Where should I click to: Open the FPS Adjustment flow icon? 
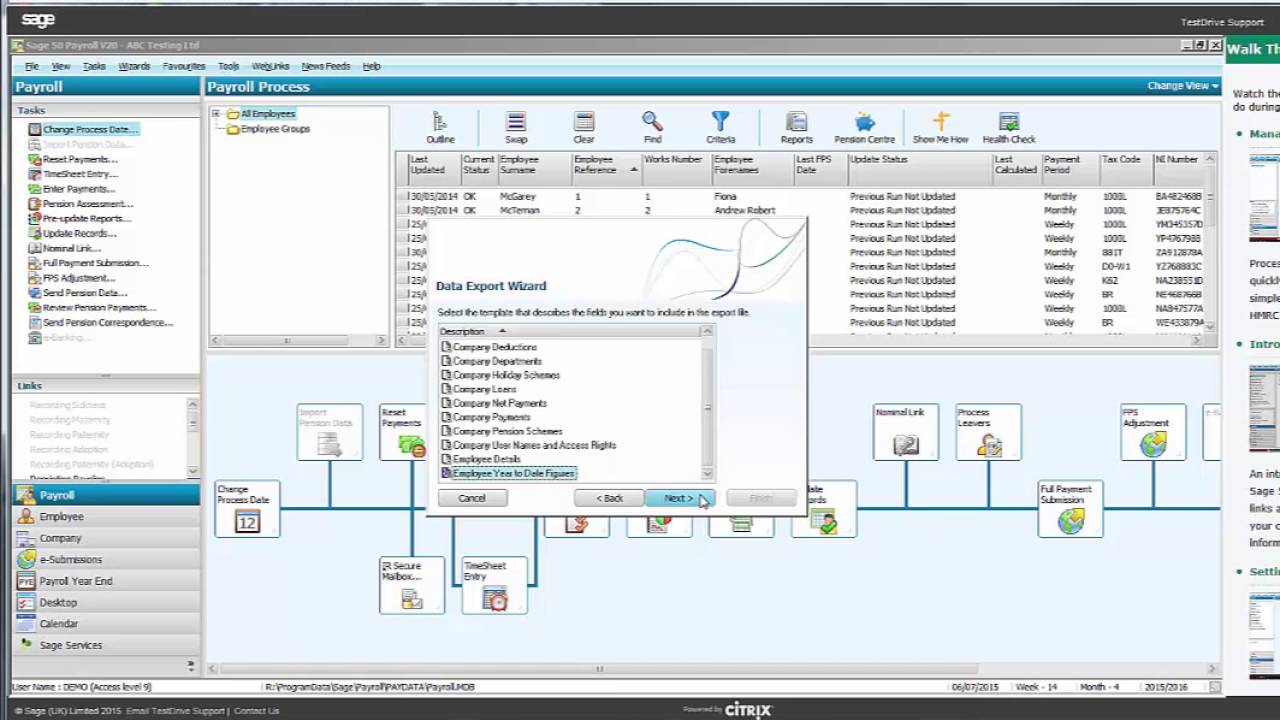pos(1153,432)
